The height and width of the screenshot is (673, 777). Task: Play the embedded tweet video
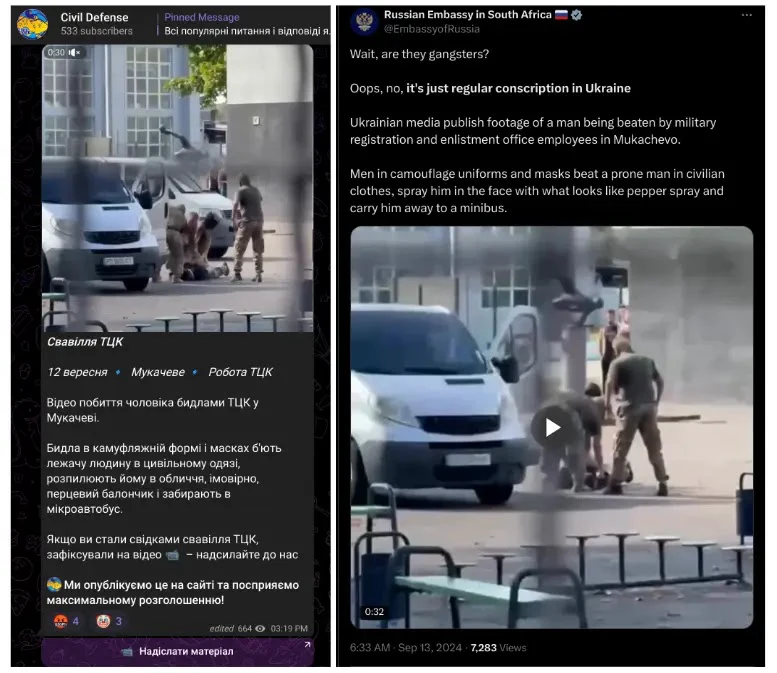(x=552, y=427)
